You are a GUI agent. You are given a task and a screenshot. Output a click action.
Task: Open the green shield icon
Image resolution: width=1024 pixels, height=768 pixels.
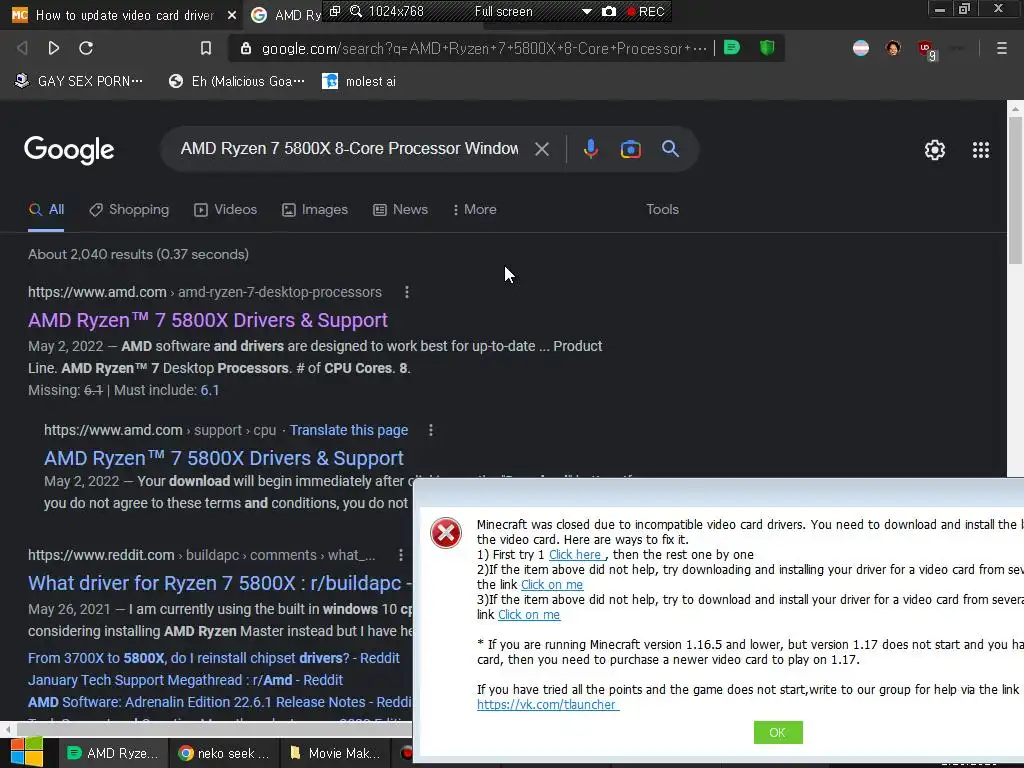point(767,48)
